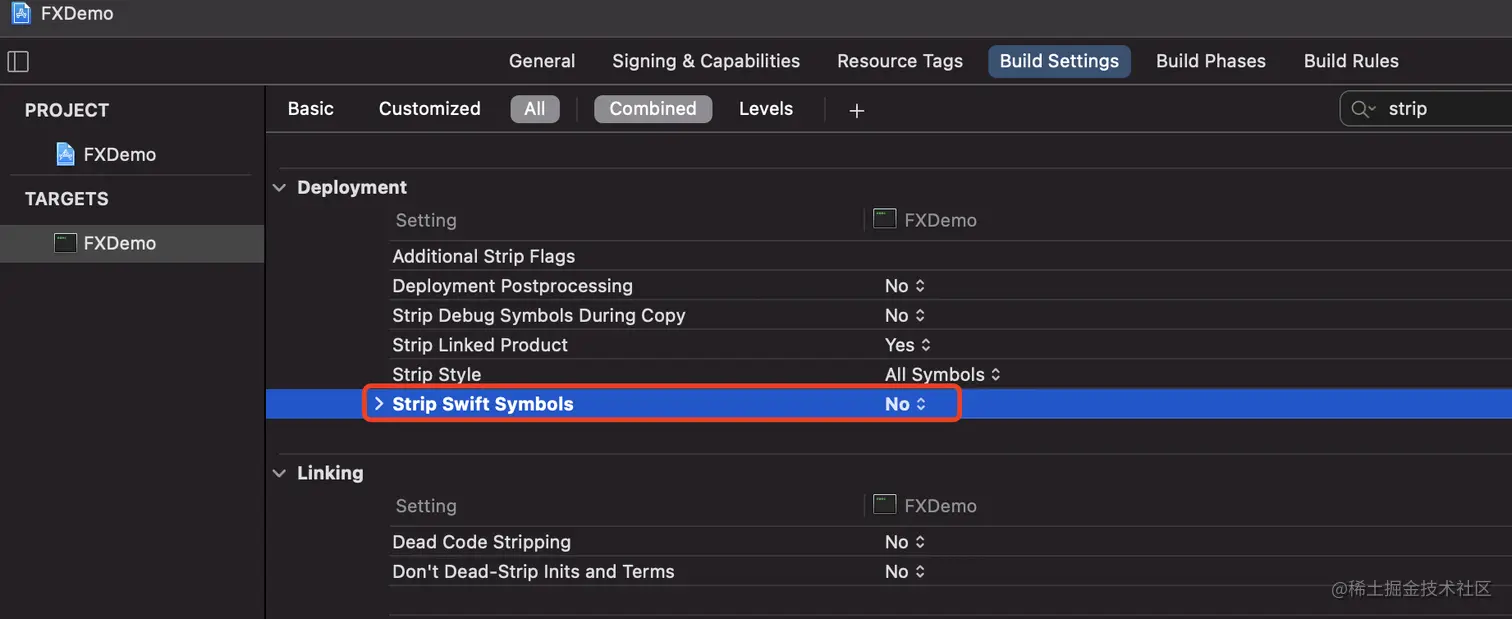The image size is (1512, 619).
Task: Toggle the navigator sidebar panel icon
Action: click(18, 61)
